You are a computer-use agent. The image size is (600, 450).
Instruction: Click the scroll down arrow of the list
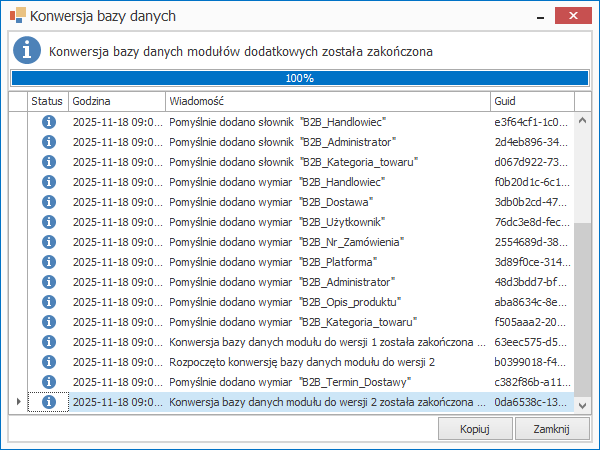tap(583, 403)
